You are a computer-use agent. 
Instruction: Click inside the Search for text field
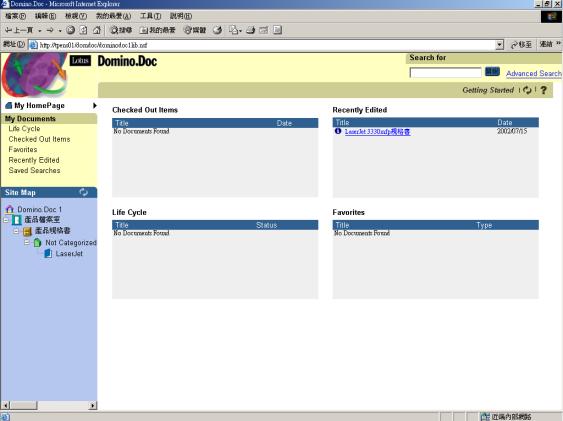pyautogui.click(x=445, y=72)
